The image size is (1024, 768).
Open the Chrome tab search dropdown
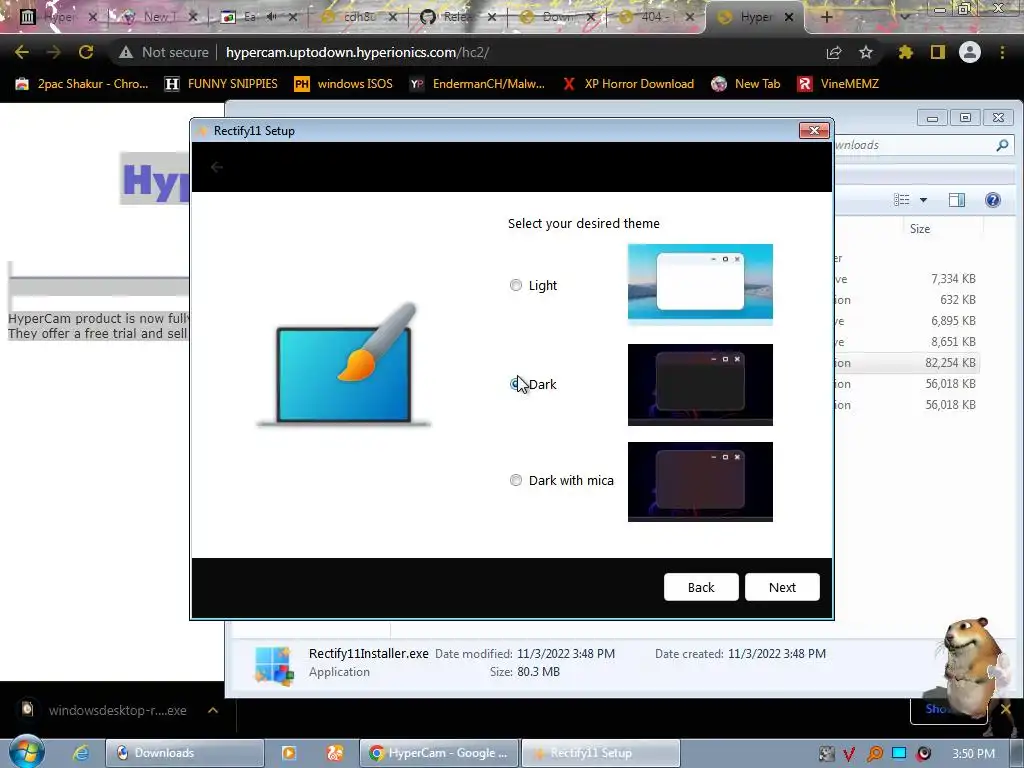pos(905,17)
